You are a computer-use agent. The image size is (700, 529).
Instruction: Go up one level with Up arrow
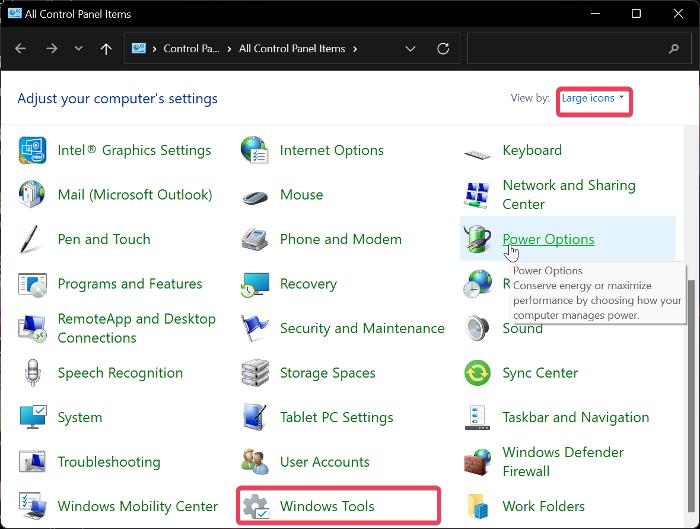(106, 49)
